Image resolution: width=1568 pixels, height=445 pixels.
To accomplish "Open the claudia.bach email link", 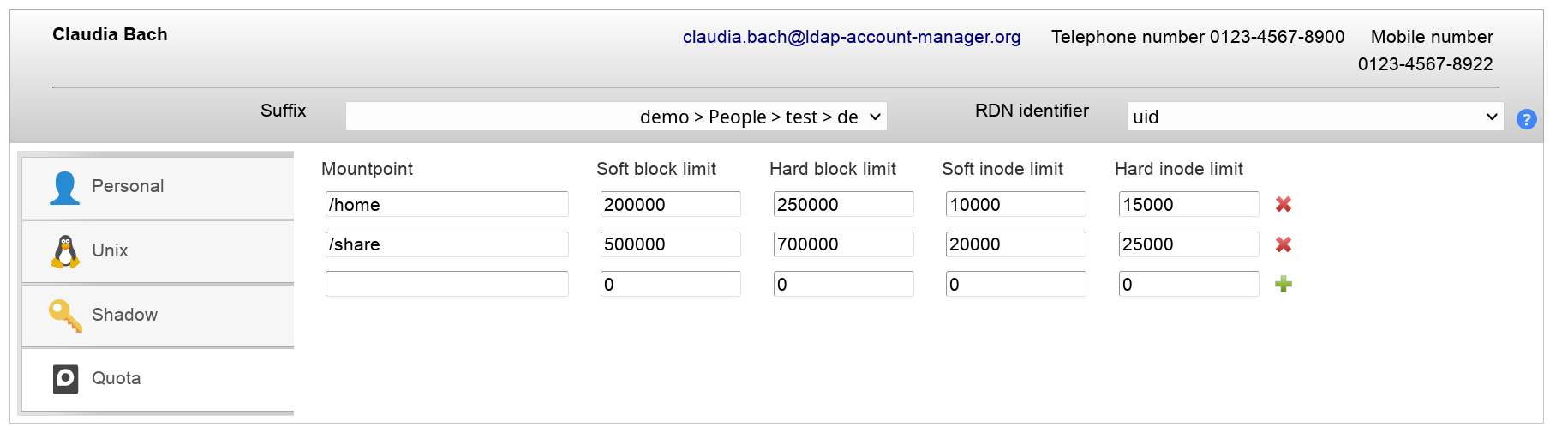I will (851, 37).
